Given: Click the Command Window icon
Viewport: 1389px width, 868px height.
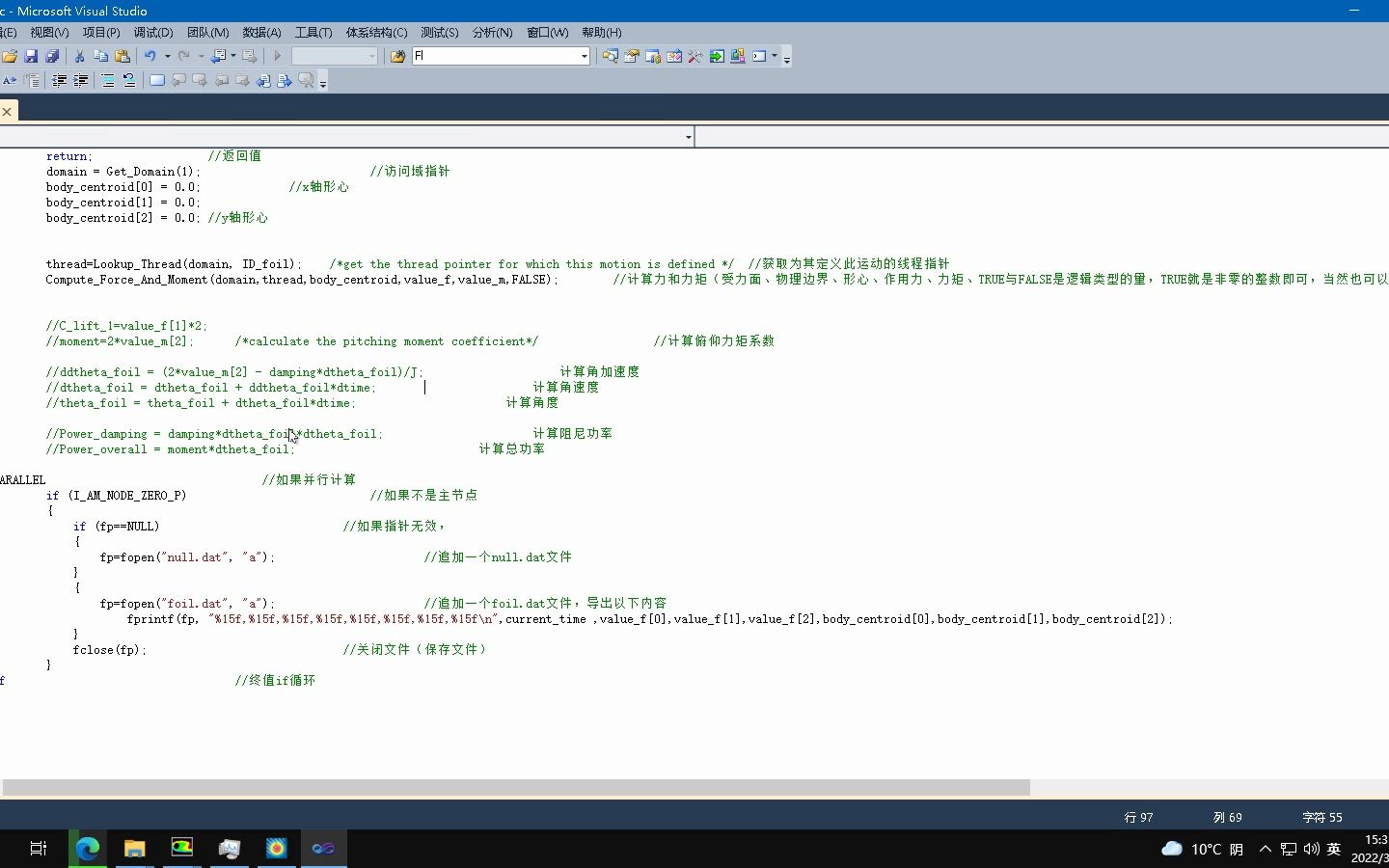Looking at the screenshot, I should tap(759, 56).
